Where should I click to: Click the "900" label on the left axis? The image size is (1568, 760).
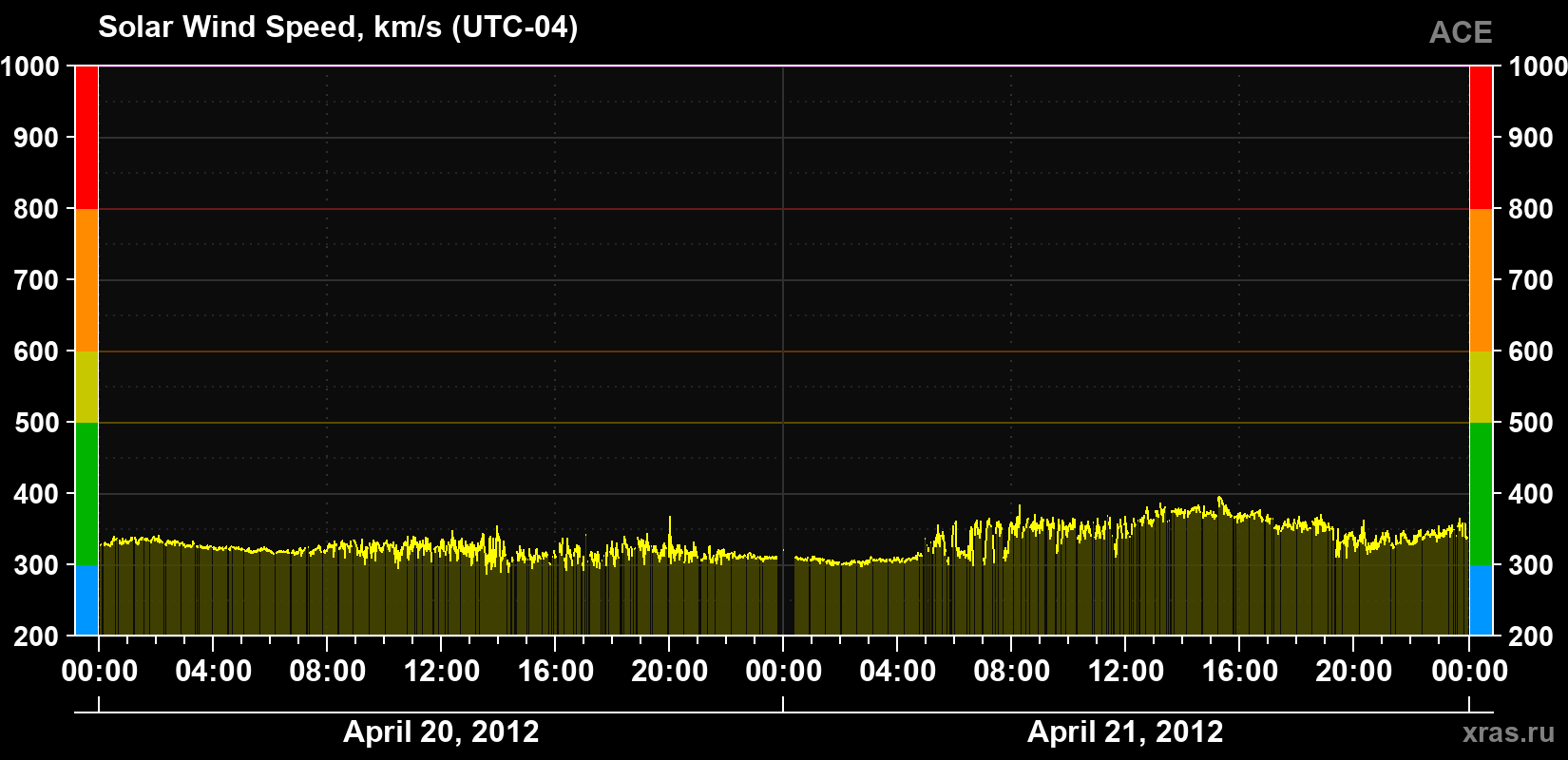point(37,138)
